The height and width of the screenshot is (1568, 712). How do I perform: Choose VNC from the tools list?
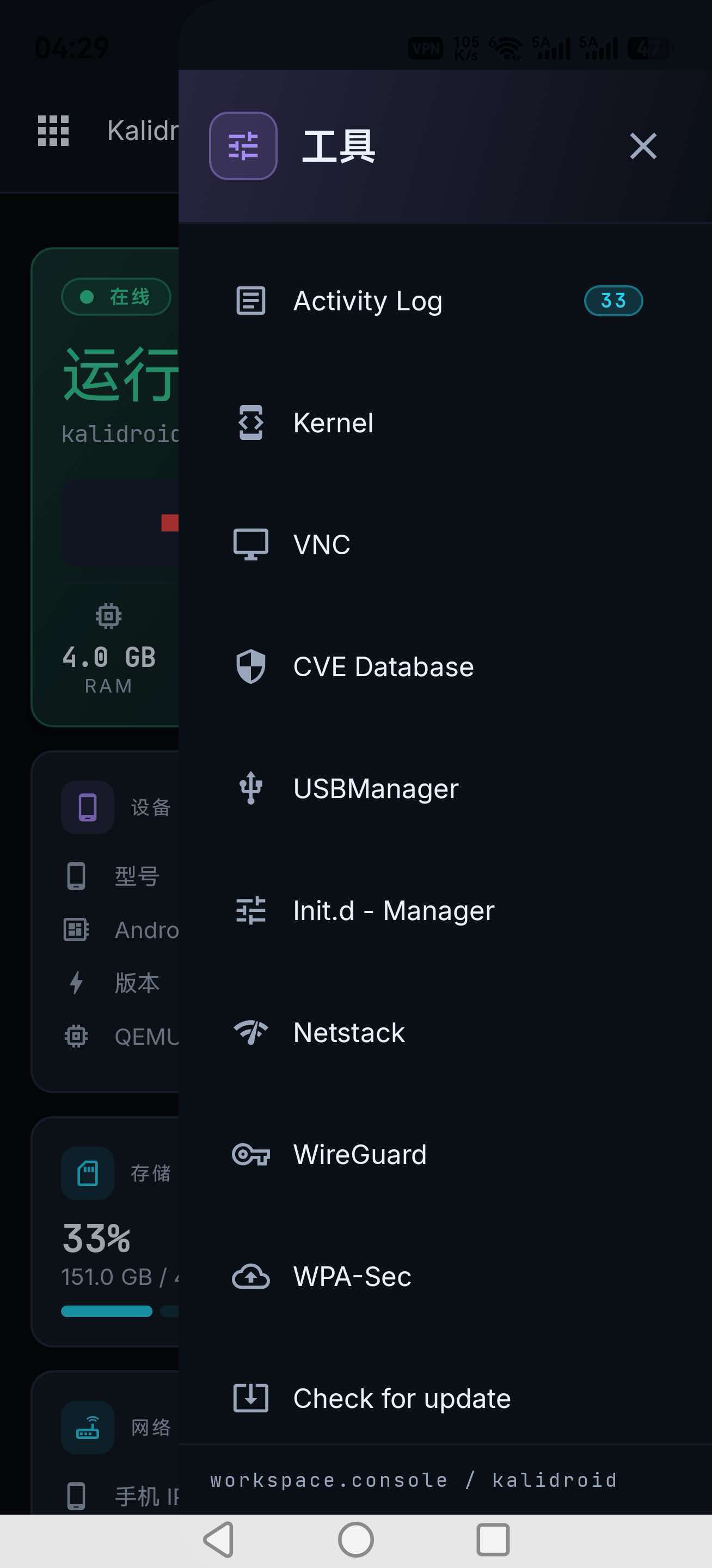coord(445,544)
